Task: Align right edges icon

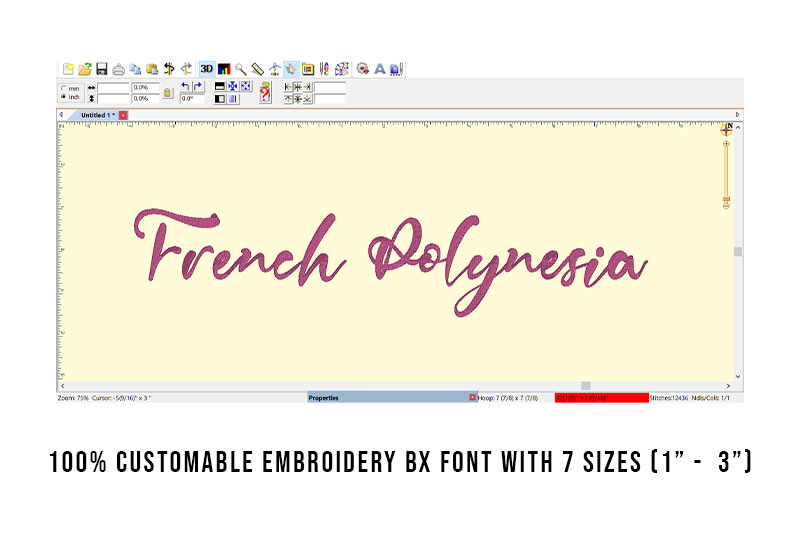Action: pos(307,87)
